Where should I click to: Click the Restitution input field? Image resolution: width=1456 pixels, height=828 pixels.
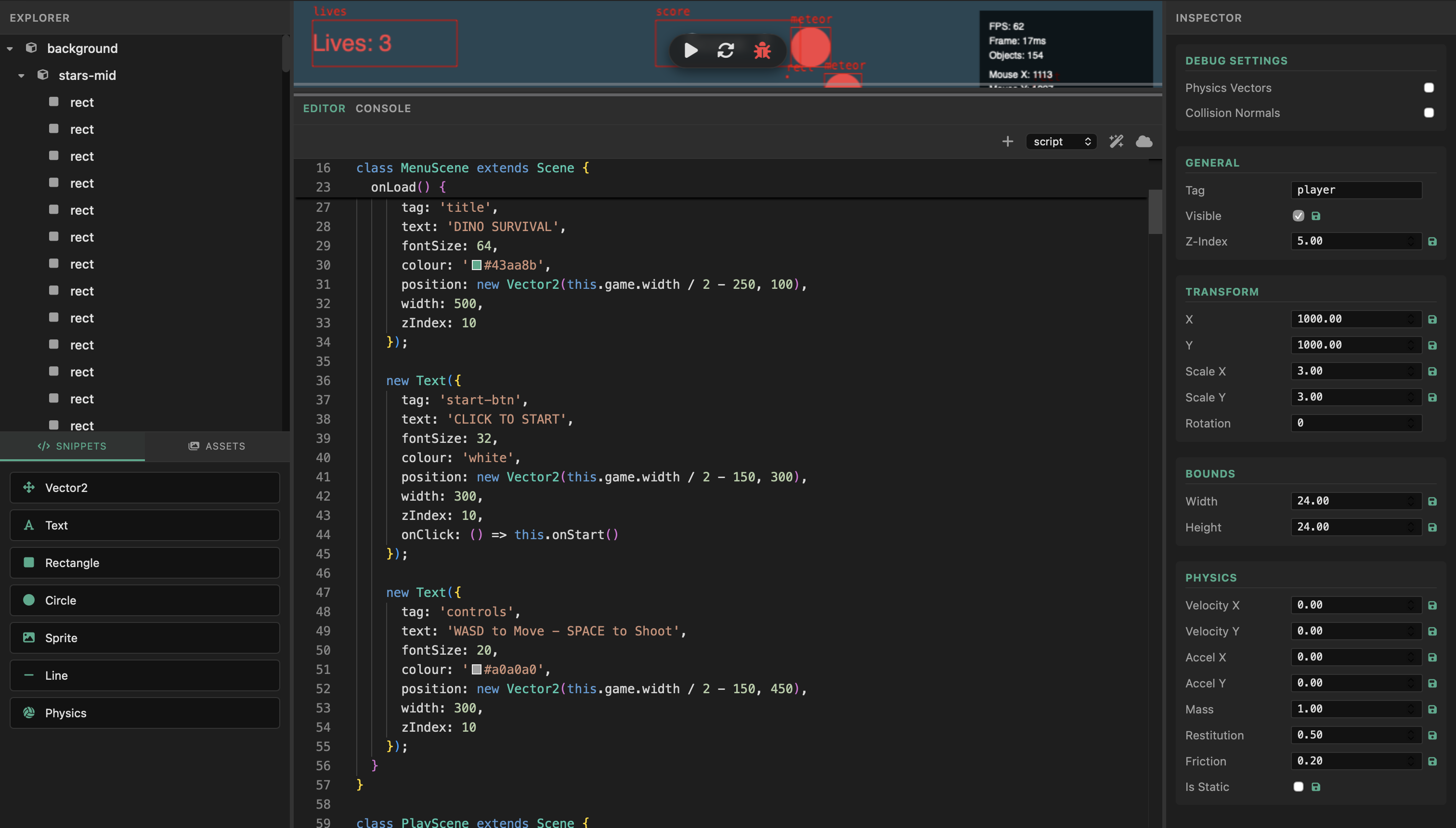[1356, 735]
